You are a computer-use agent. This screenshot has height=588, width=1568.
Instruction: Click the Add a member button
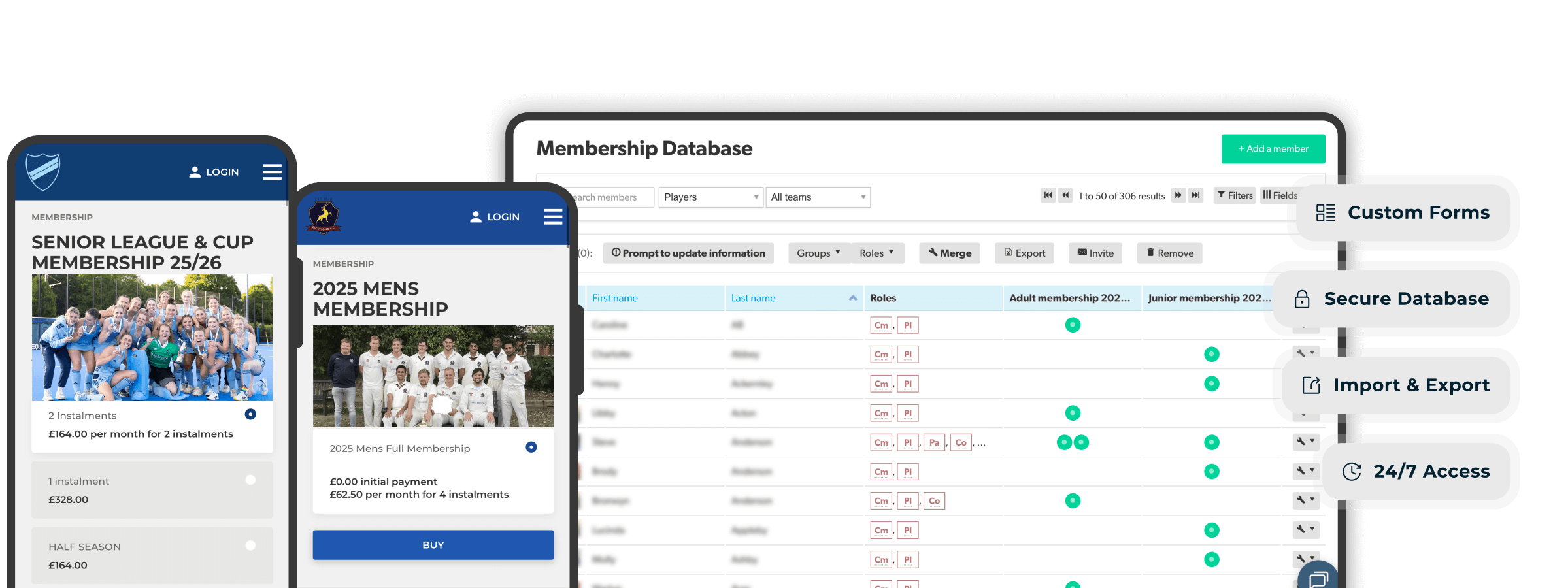coord(1273,149)
